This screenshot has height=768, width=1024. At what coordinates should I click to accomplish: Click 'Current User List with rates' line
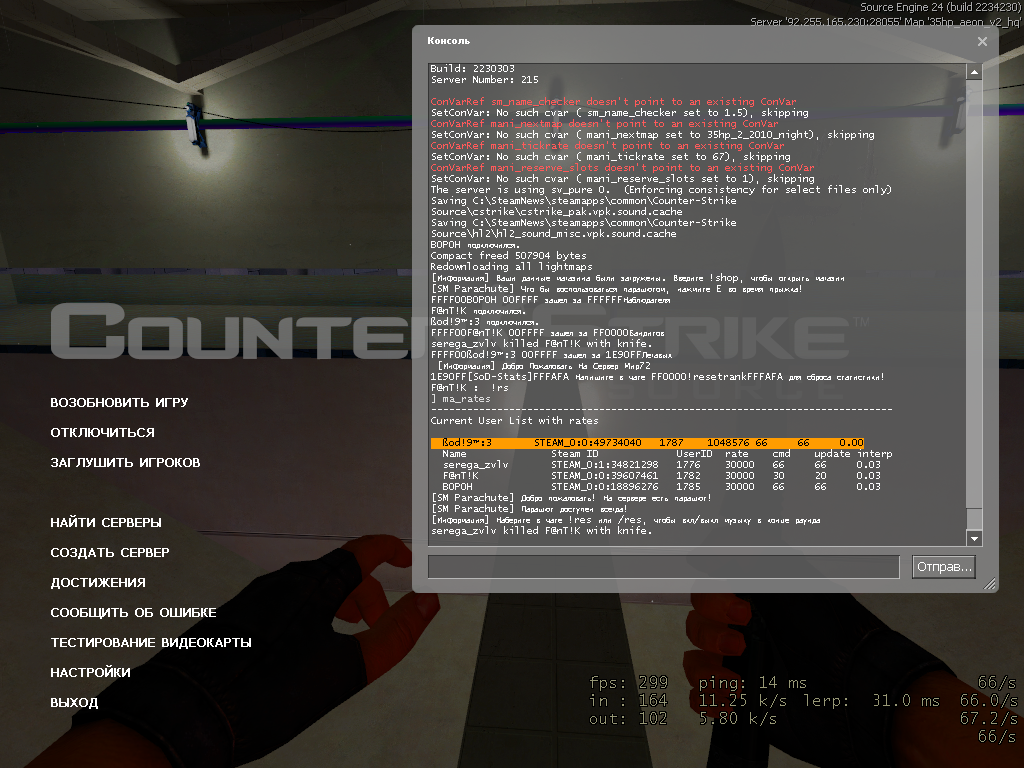(515, 421)
